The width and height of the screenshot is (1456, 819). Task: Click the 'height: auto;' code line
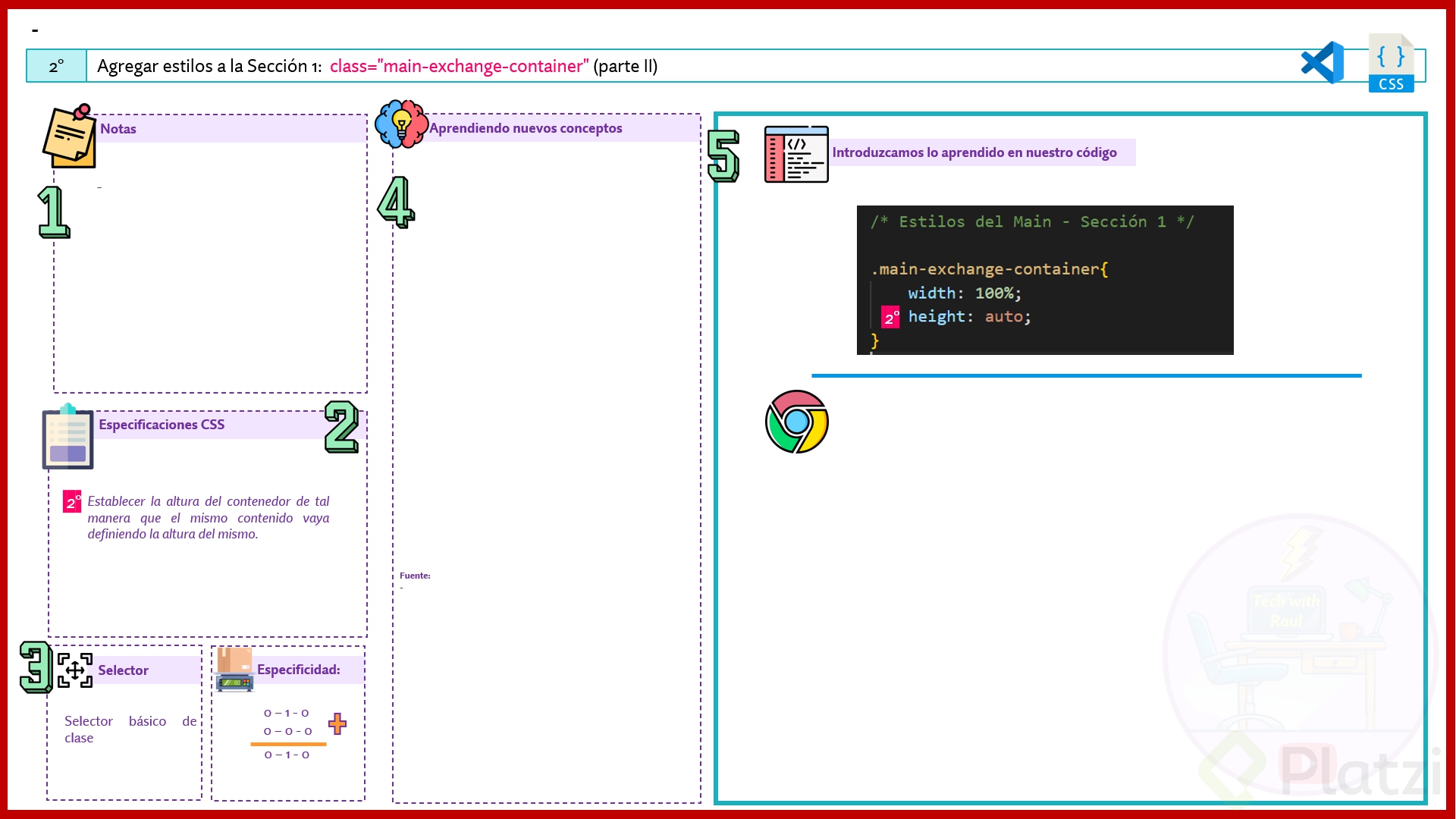[970, 316]
